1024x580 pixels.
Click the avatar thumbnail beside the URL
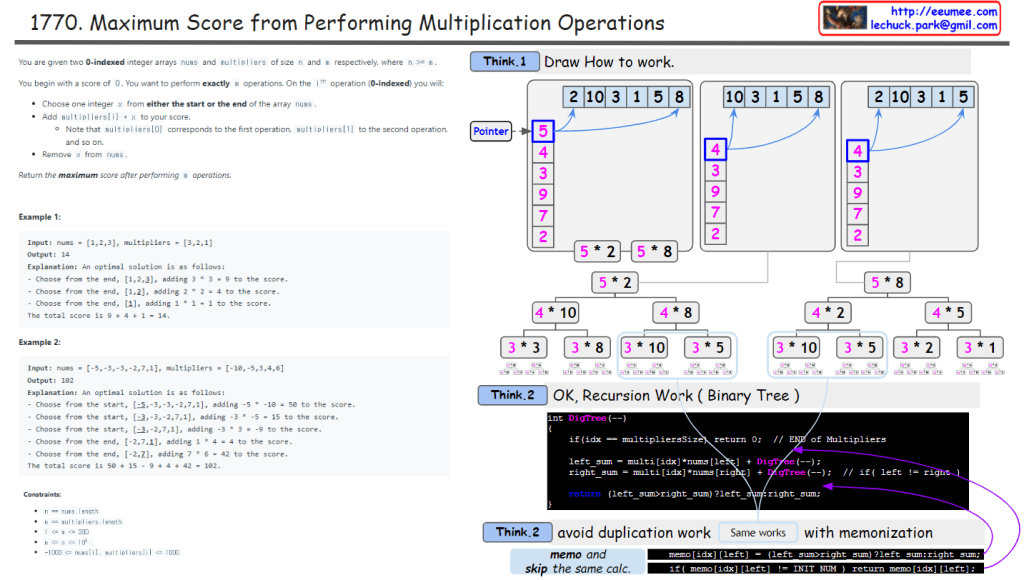(844, 18)
